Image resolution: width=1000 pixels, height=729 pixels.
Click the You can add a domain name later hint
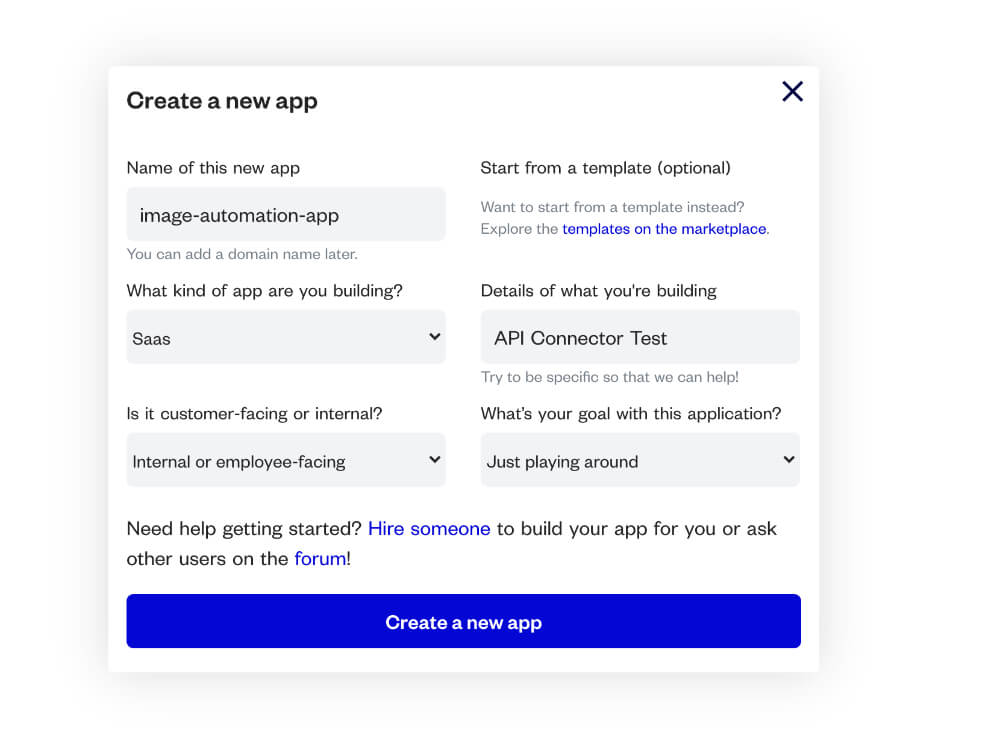coord(242,254)
